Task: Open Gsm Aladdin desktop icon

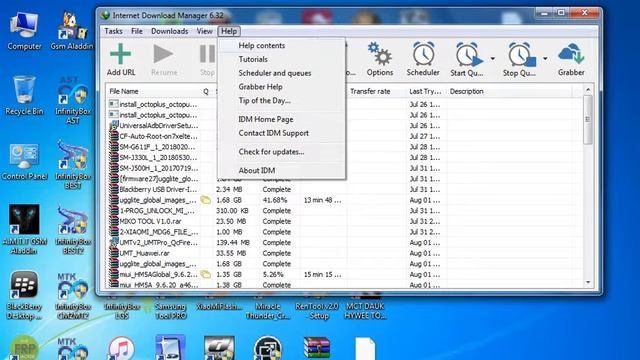Action: click(x=72, y=31)
